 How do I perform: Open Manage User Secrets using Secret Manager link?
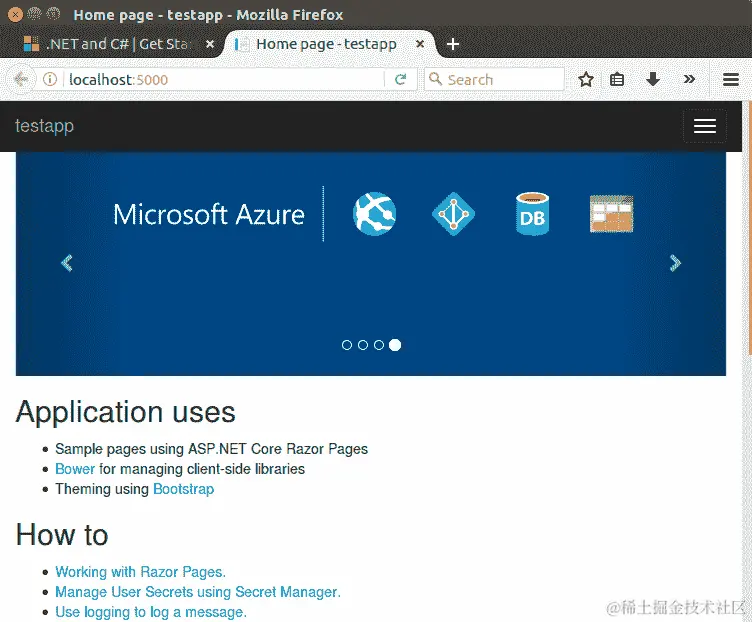198,592
